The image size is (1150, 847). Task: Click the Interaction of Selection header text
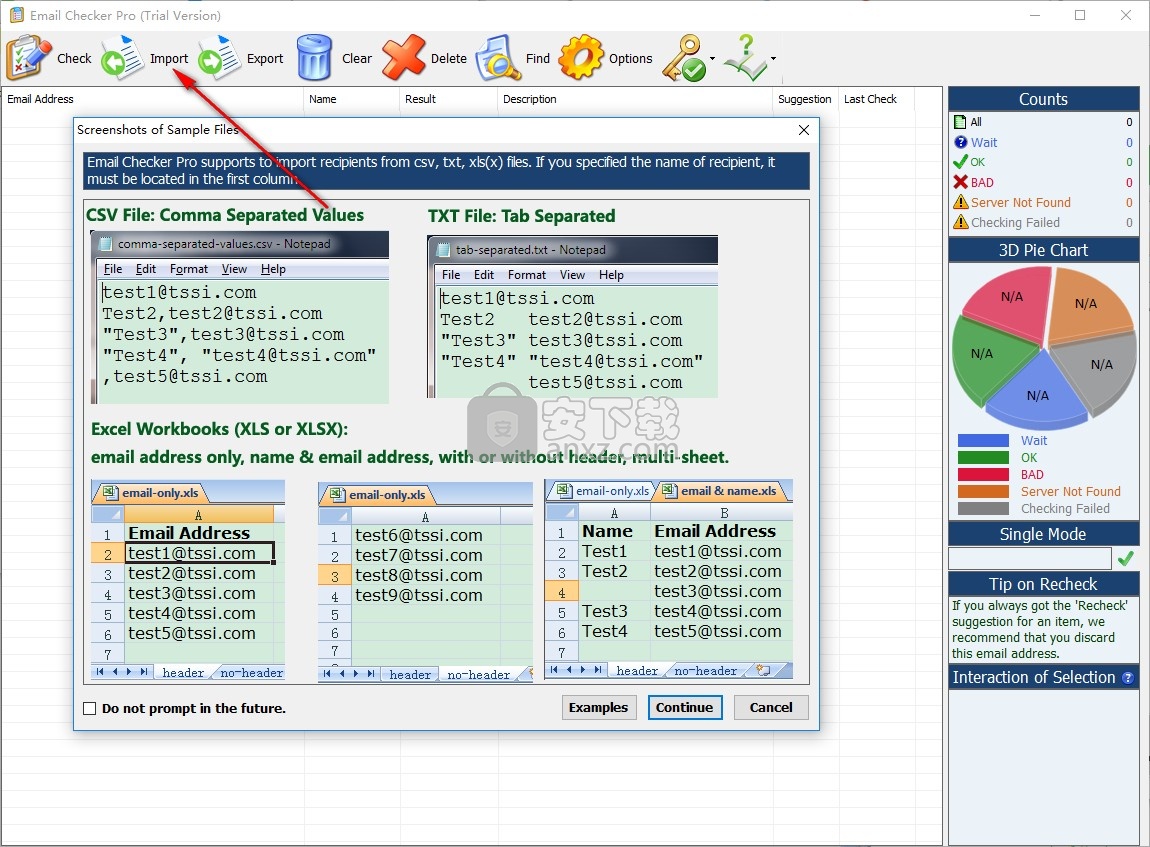click(1033, 678)
